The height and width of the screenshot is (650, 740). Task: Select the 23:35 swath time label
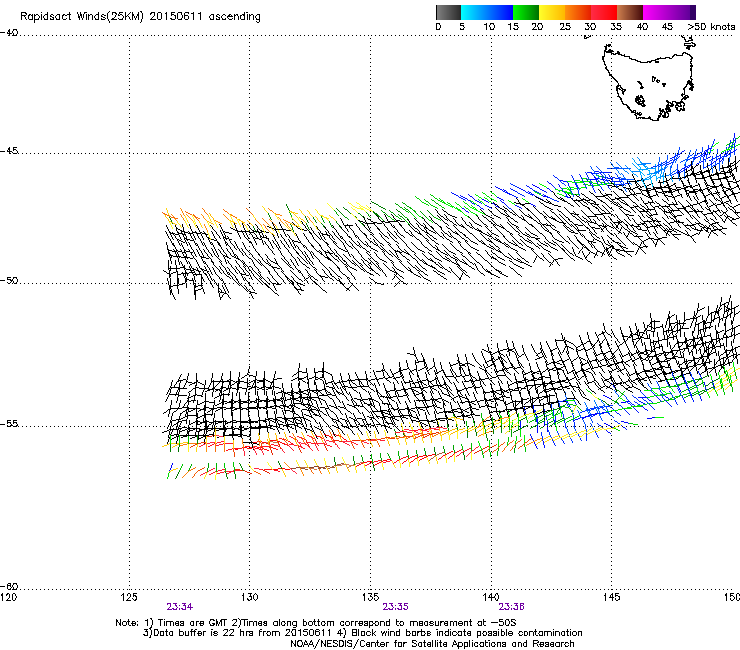click(x=395, y=607)
